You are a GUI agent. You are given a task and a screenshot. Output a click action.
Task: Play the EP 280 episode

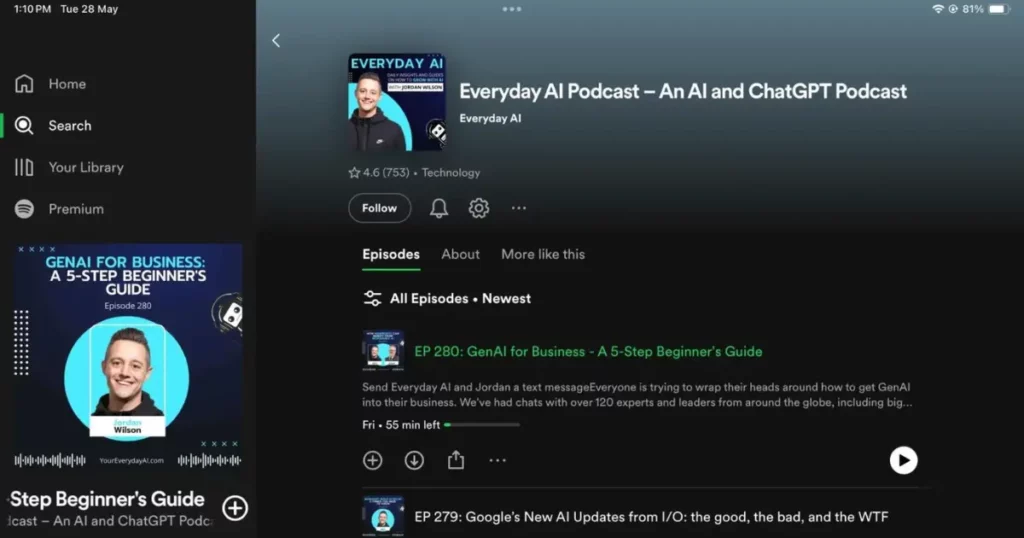point(903,460)
